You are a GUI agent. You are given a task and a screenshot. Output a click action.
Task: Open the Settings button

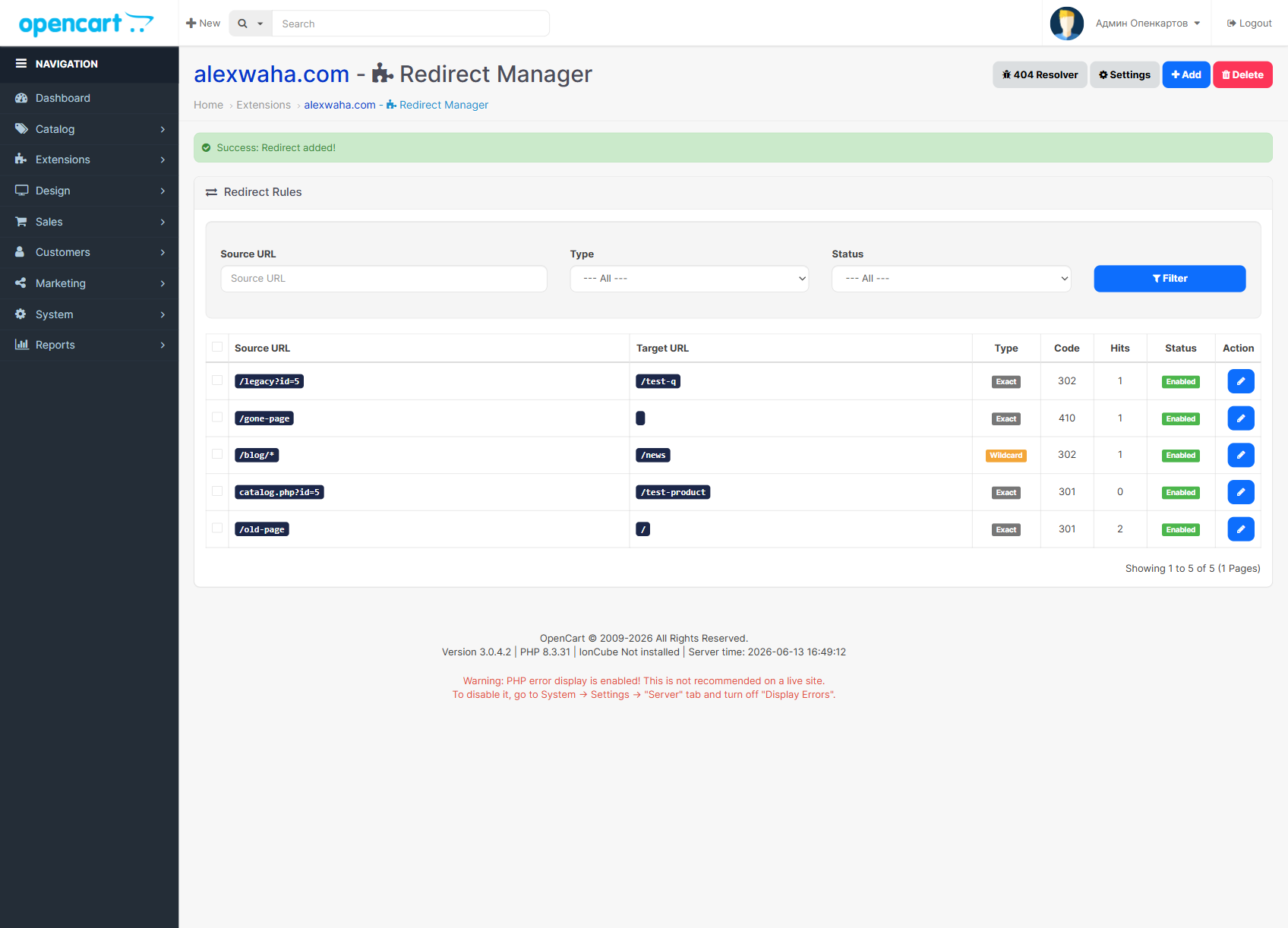[1125, 74]
